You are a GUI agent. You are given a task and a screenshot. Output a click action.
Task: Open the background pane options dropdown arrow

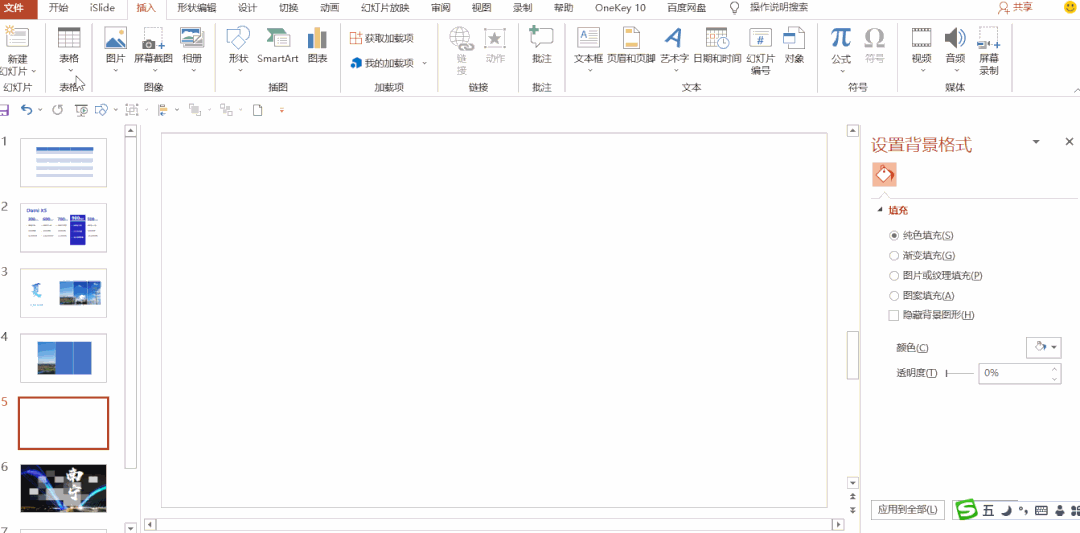click(x=1035, y=141)
